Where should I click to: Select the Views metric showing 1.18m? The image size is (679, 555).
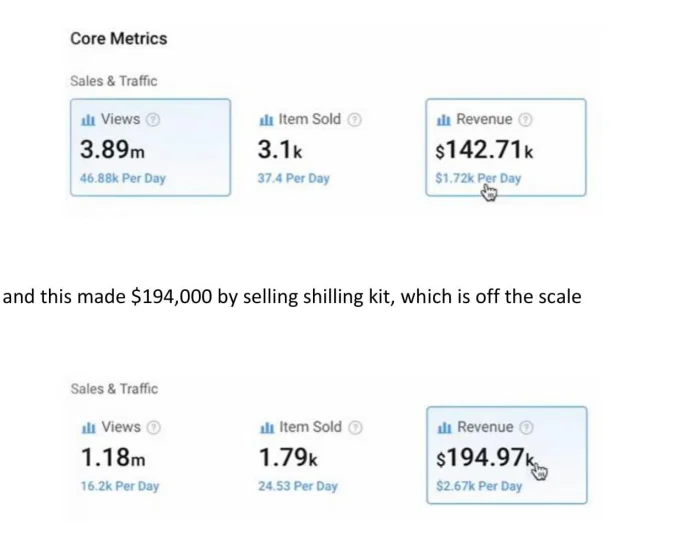click(151, 455)
